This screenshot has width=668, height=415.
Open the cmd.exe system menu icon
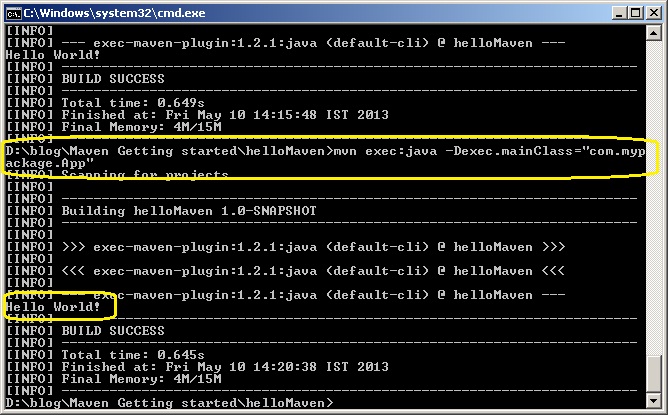tap(13, 13)
